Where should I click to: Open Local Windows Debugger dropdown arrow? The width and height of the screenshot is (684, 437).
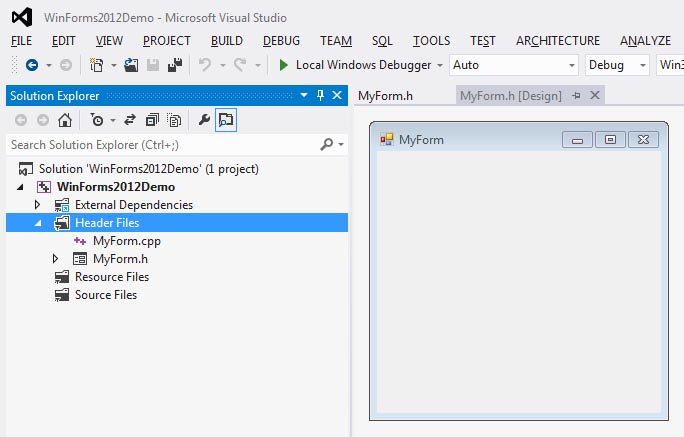[440, 65]
